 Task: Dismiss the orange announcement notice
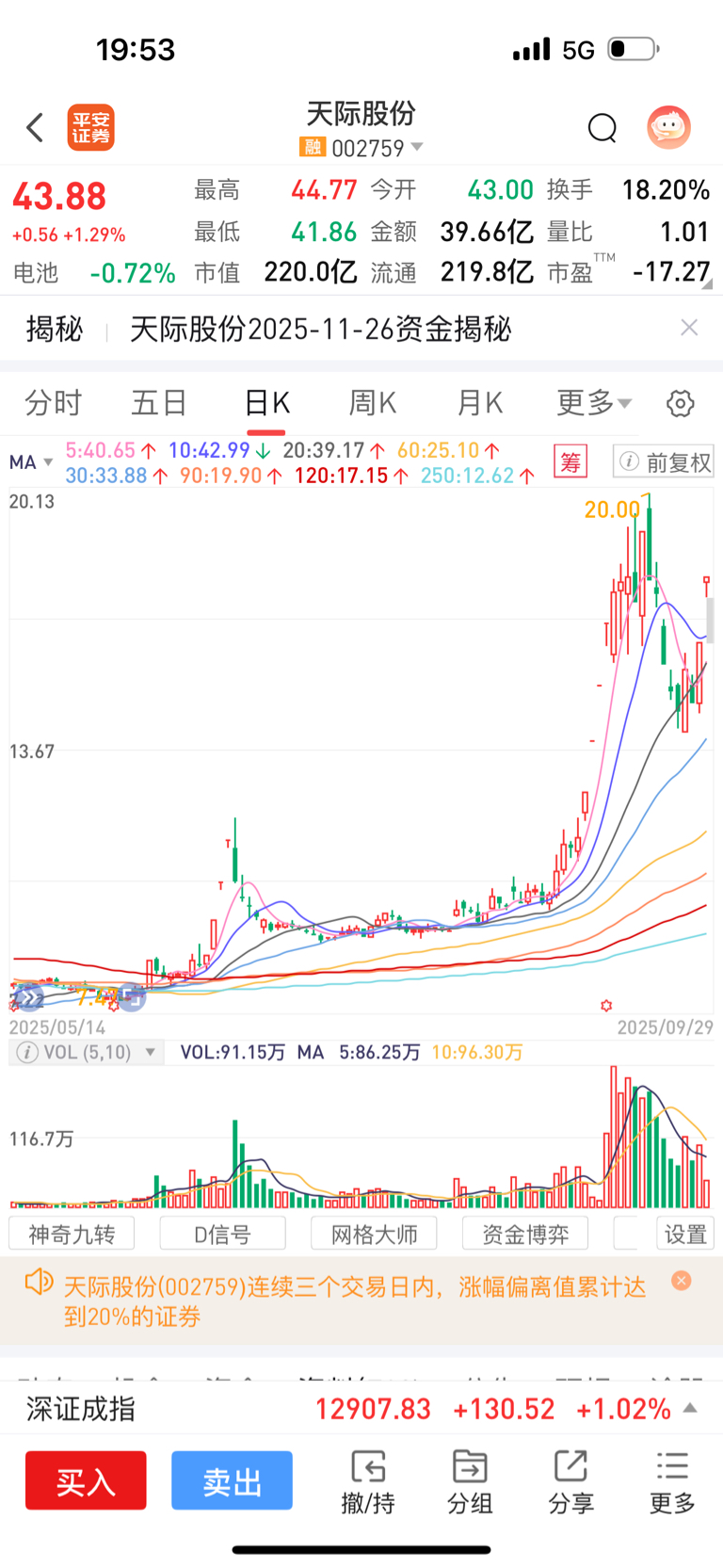682,1280
